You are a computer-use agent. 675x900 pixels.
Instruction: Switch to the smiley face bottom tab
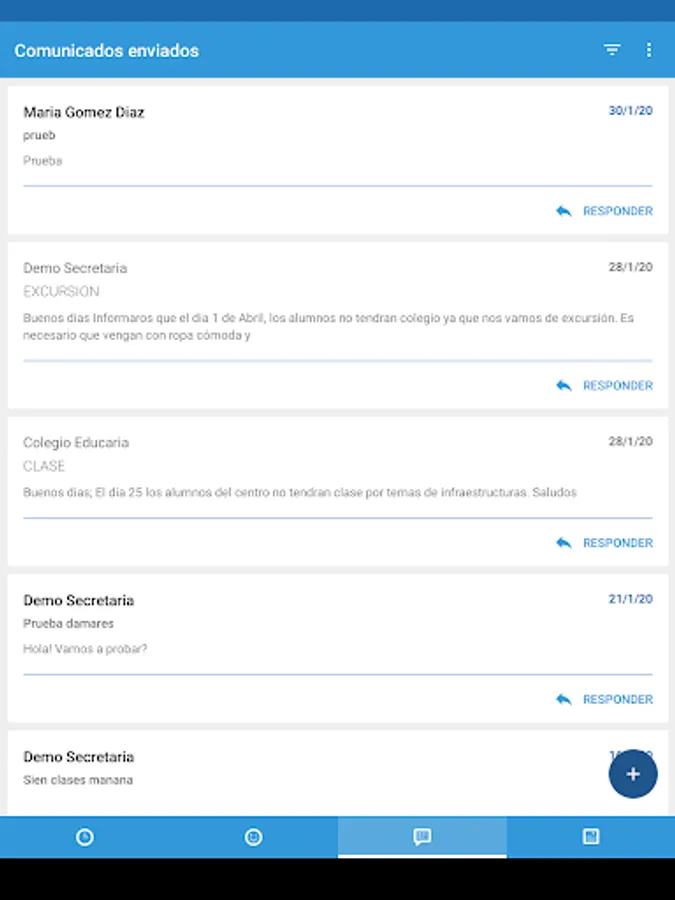(254, 837)
